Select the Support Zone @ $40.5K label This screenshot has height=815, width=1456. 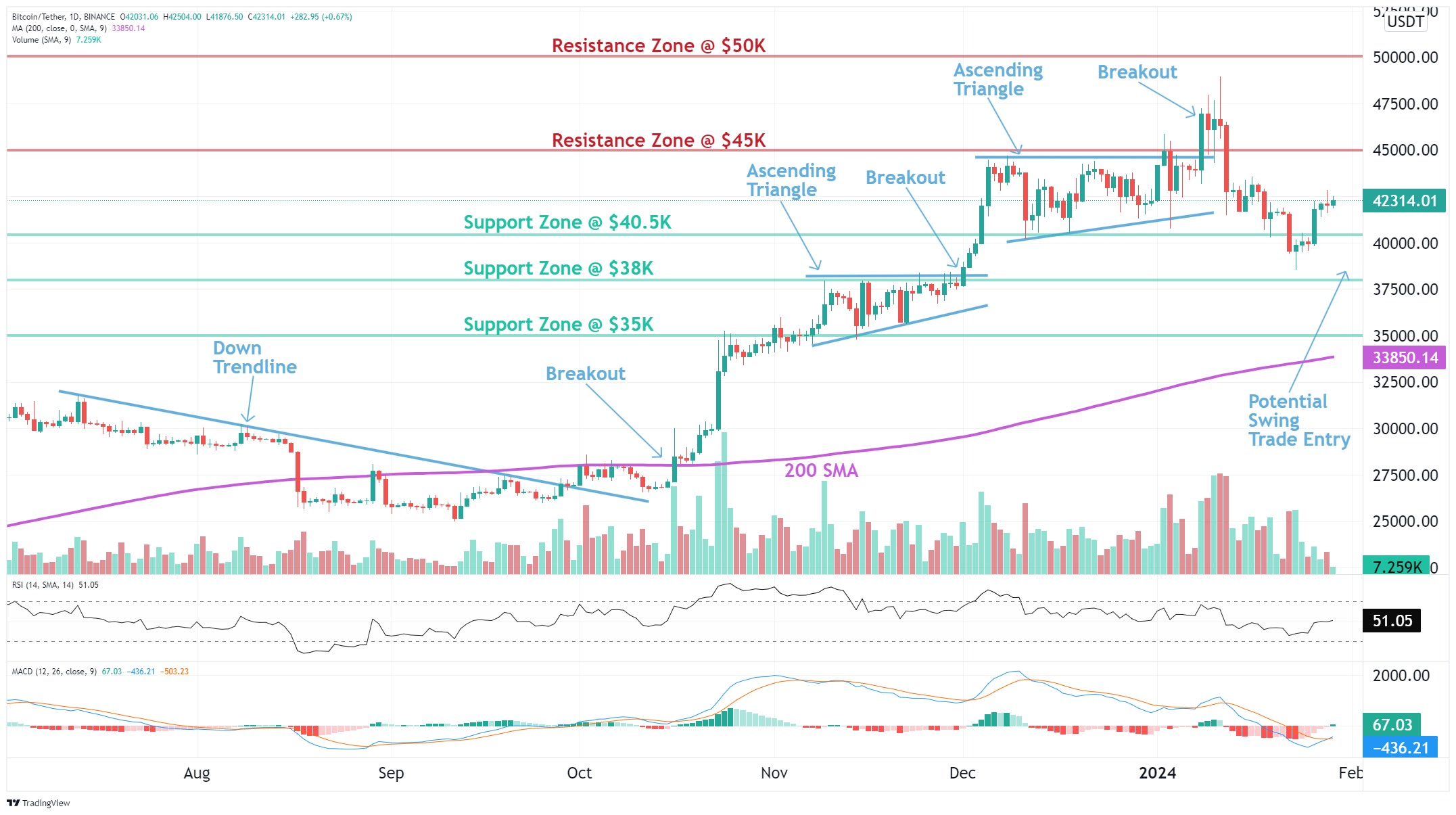point(567,223)
